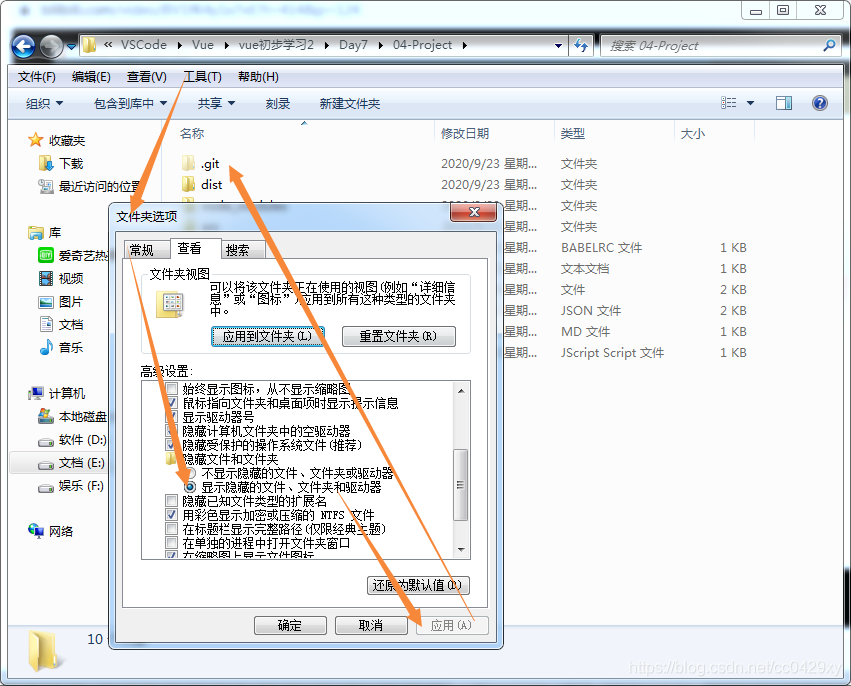The image size is (851, 686).
Task: Select the .git folder icon
Action: pyautogui.click(x=186, y=161)
